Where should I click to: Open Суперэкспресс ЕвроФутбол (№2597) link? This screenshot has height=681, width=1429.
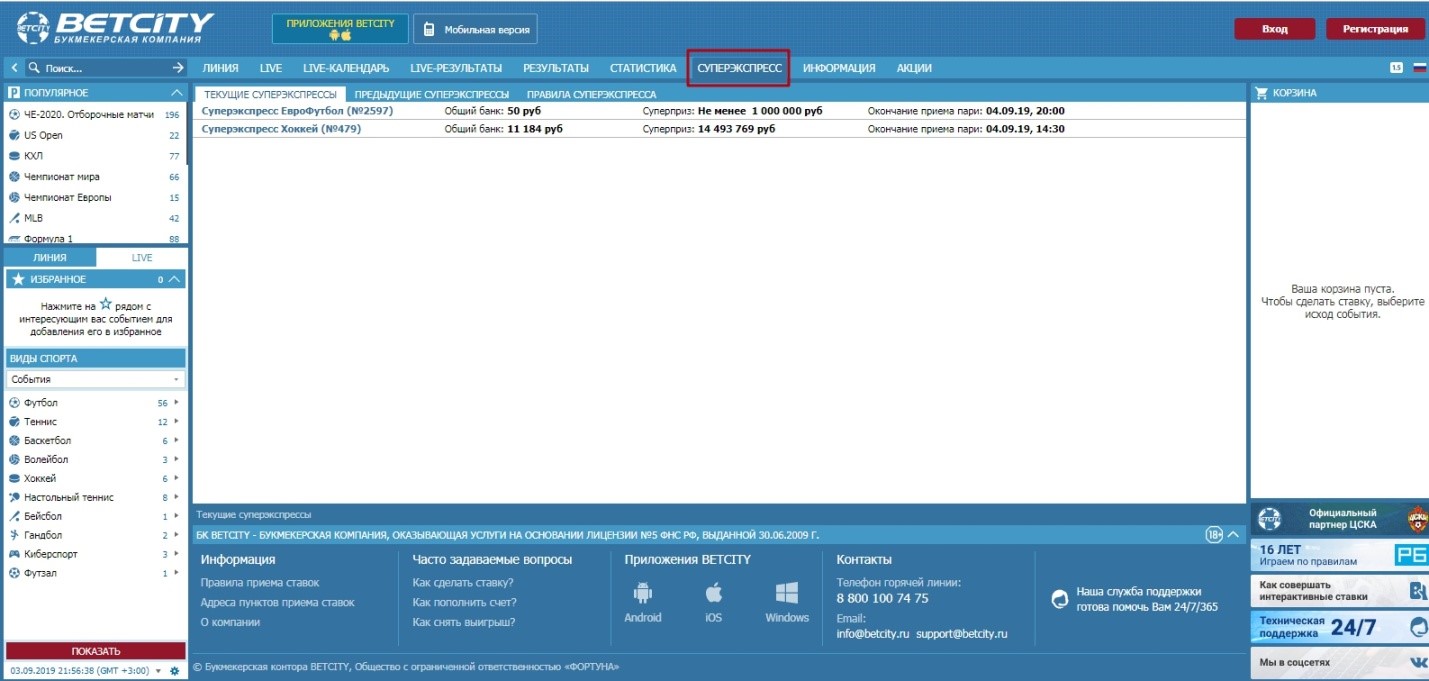(x=297, y=111)
